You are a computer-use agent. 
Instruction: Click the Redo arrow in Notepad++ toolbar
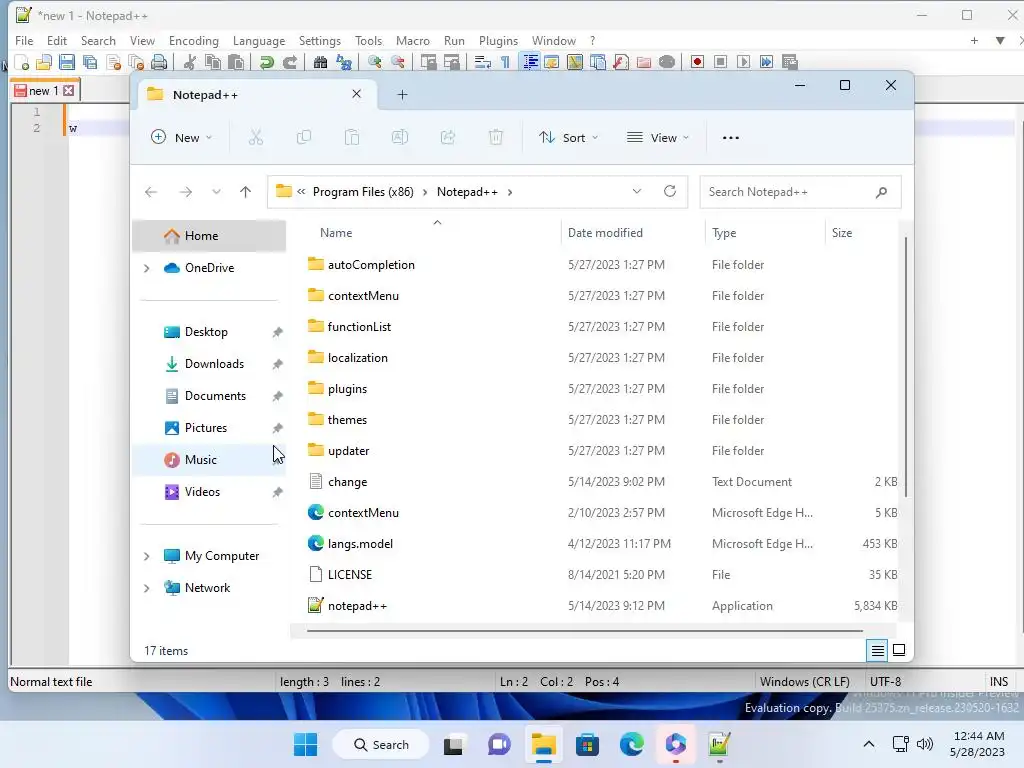point(290,62)
